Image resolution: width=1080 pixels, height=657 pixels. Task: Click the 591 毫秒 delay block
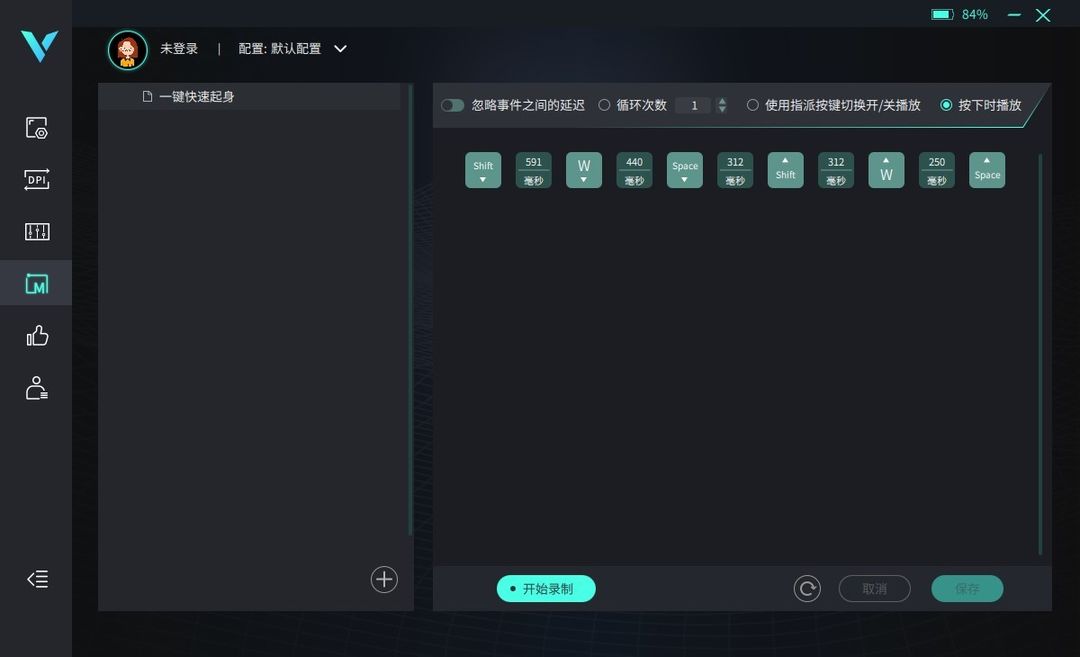coord(534,170)
